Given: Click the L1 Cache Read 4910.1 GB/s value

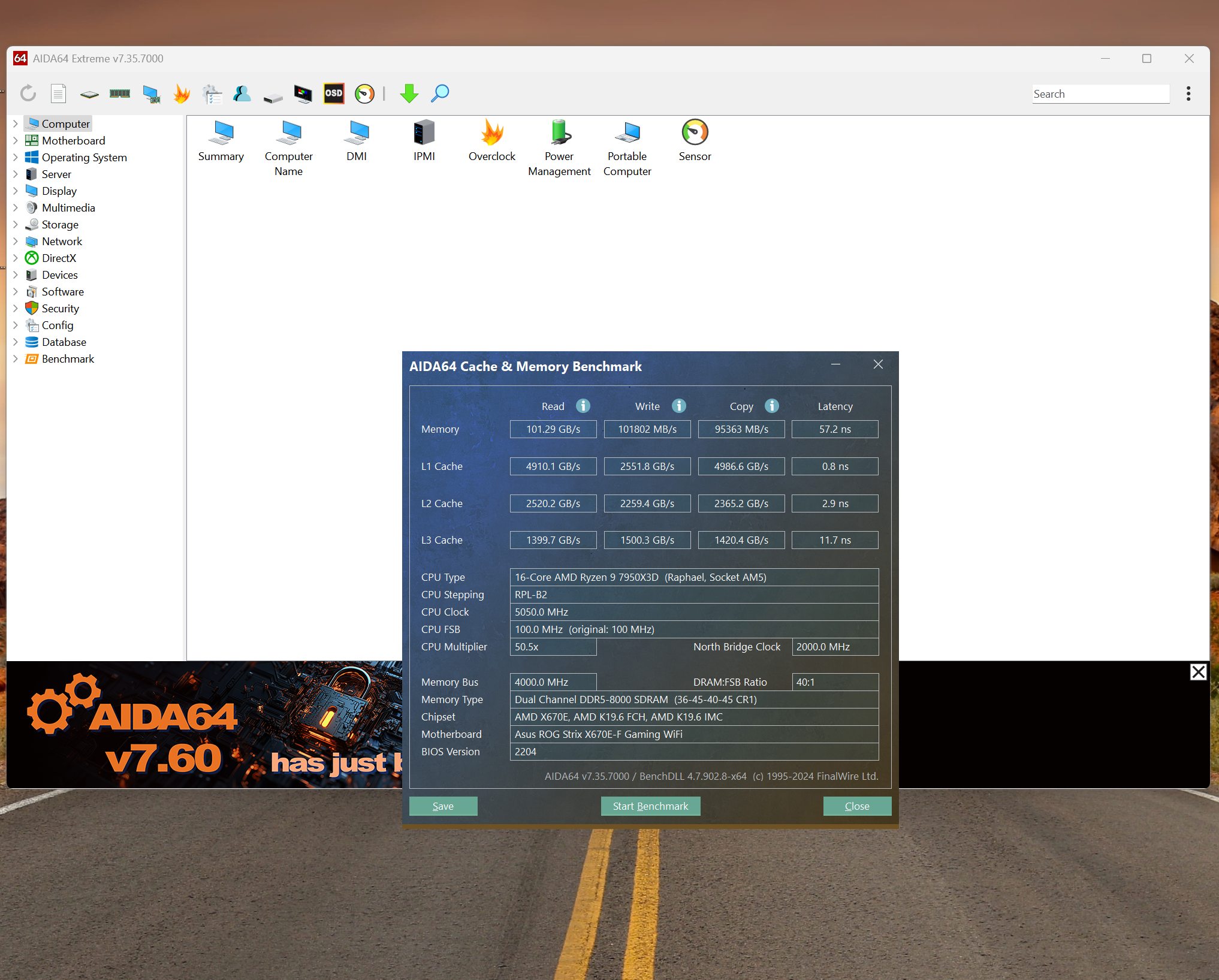Looking at the screenshot, I should coord(553,466).
